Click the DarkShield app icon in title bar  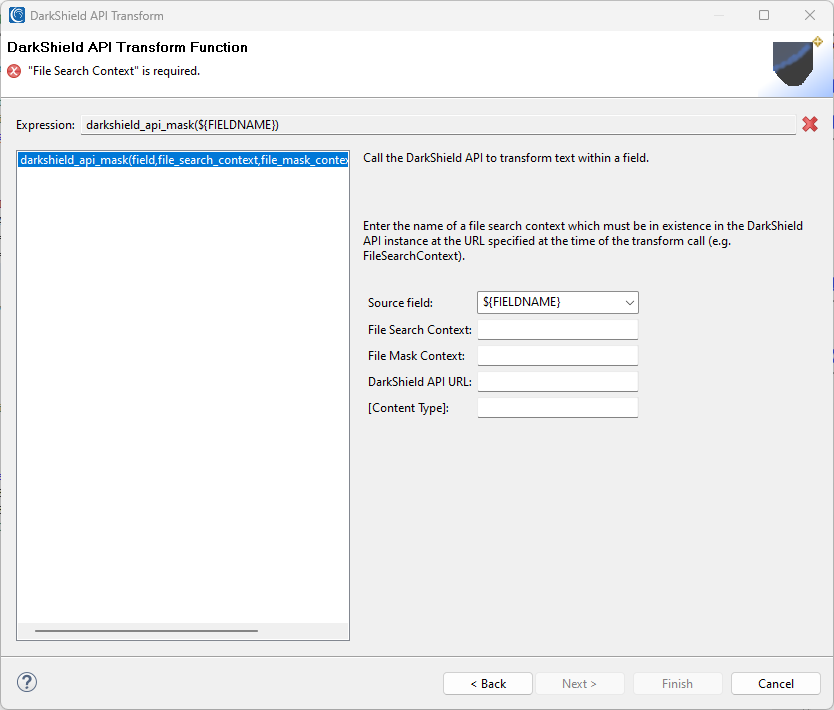16,15
